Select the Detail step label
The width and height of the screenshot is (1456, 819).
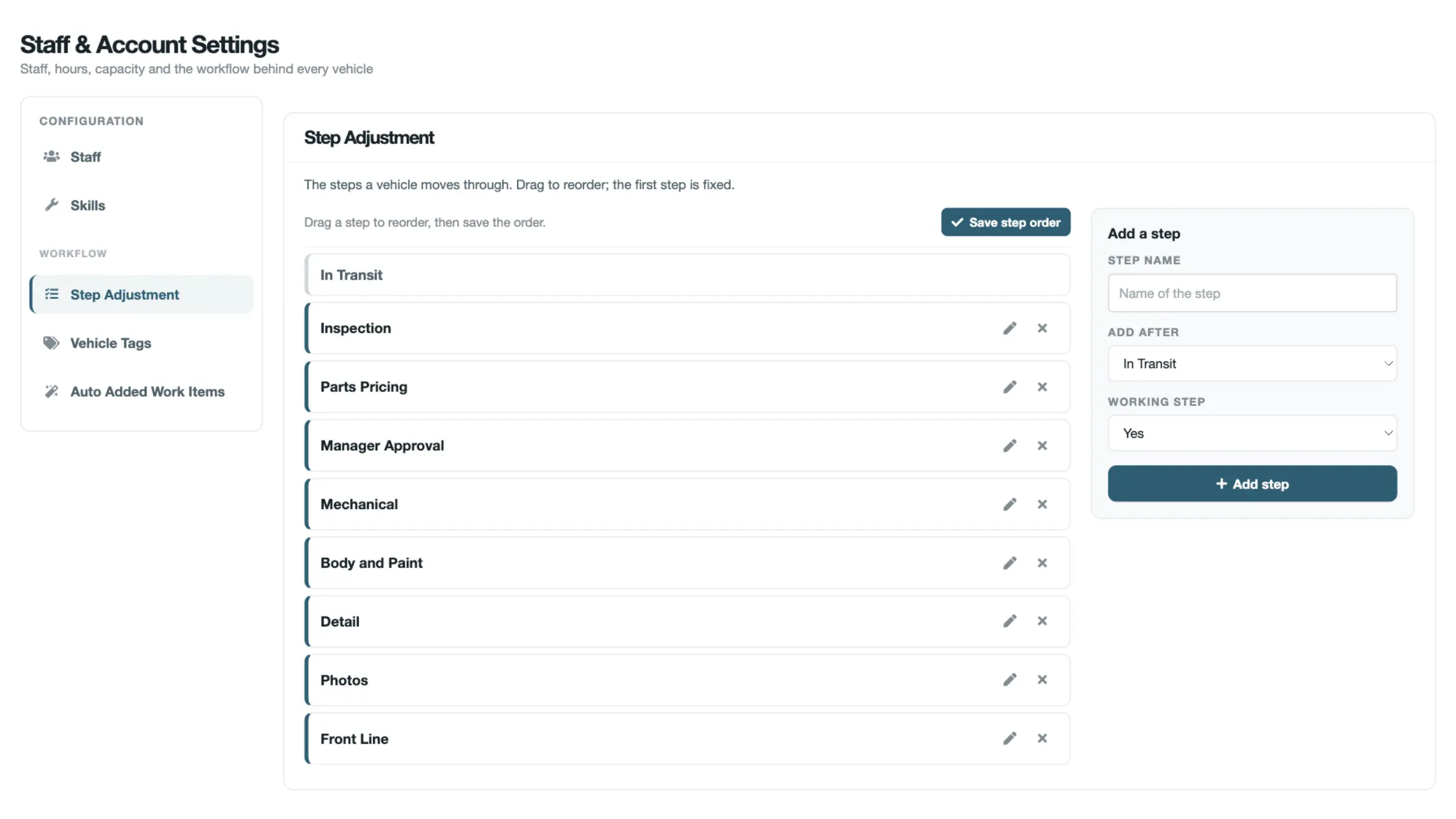340,621
